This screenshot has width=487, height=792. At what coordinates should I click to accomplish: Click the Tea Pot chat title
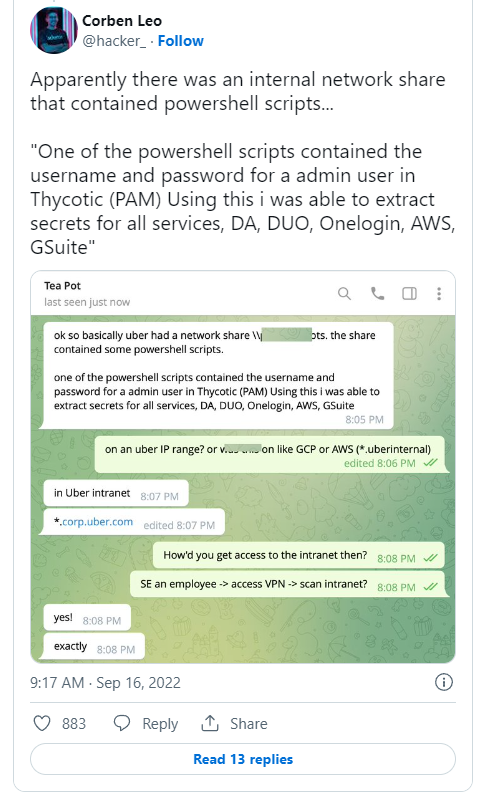point(62,286)
